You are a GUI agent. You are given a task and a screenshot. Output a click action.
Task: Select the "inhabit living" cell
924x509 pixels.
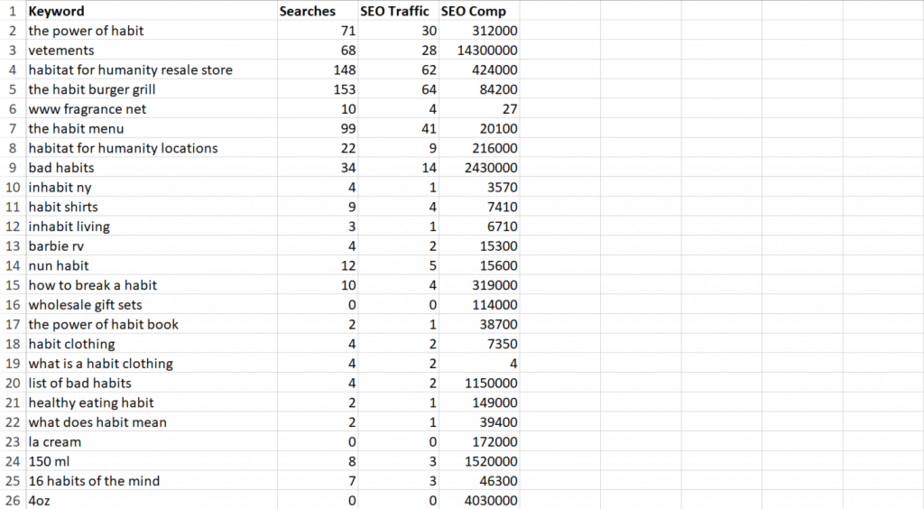(x=152, y=226)
